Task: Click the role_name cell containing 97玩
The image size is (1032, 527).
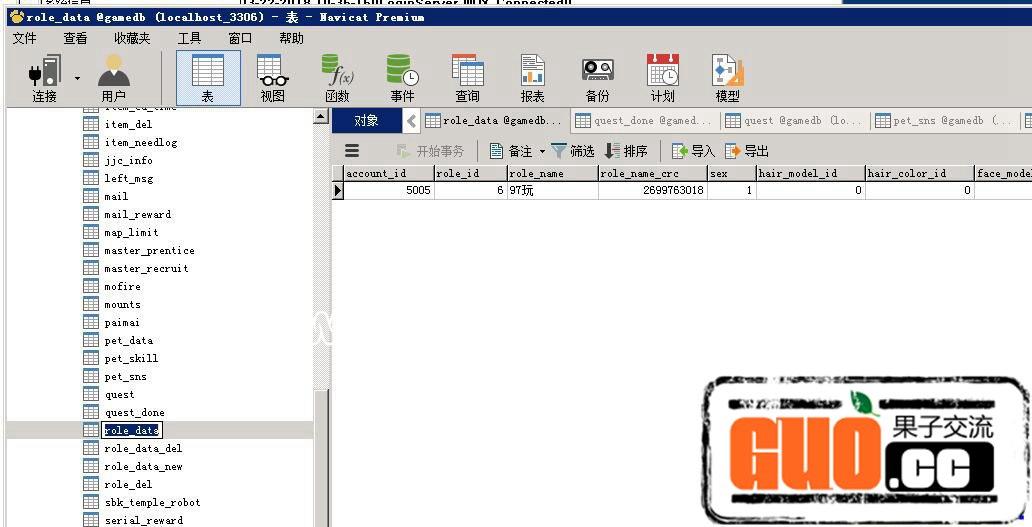Action: click(x=552, y=190)
